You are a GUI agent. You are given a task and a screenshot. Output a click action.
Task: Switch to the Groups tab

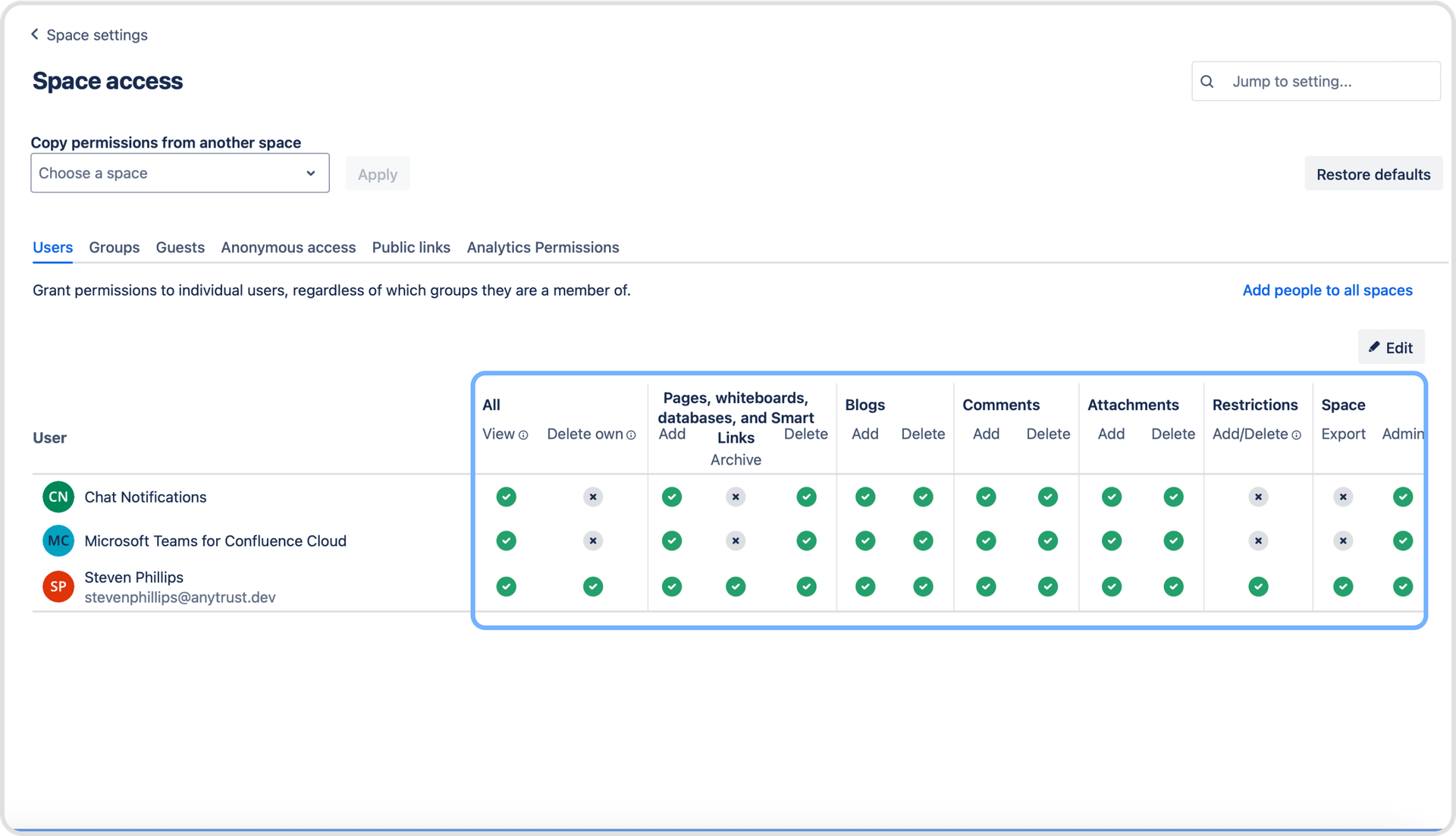114,248
